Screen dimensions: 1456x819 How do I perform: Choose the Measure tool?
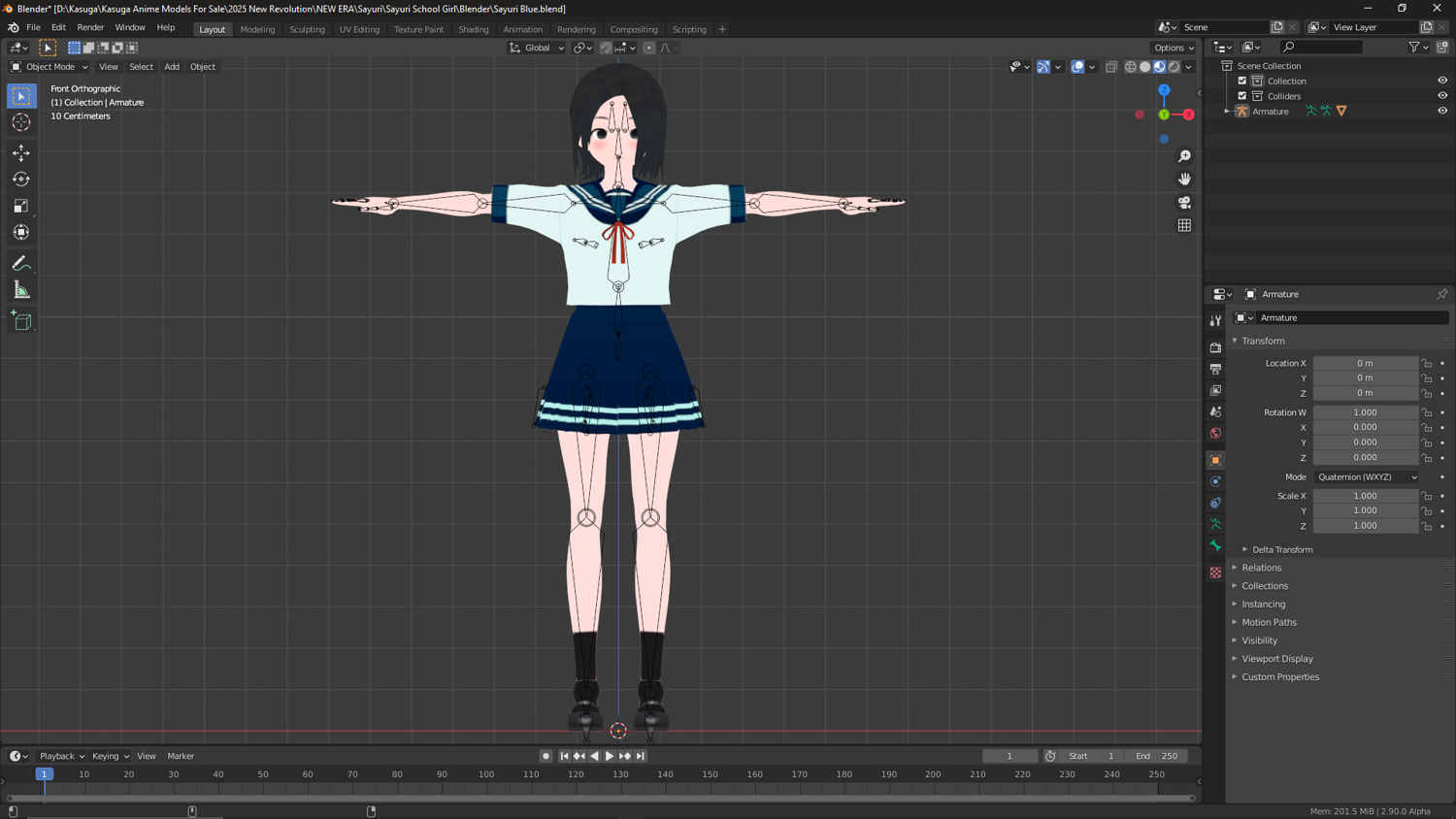[21, 290]
